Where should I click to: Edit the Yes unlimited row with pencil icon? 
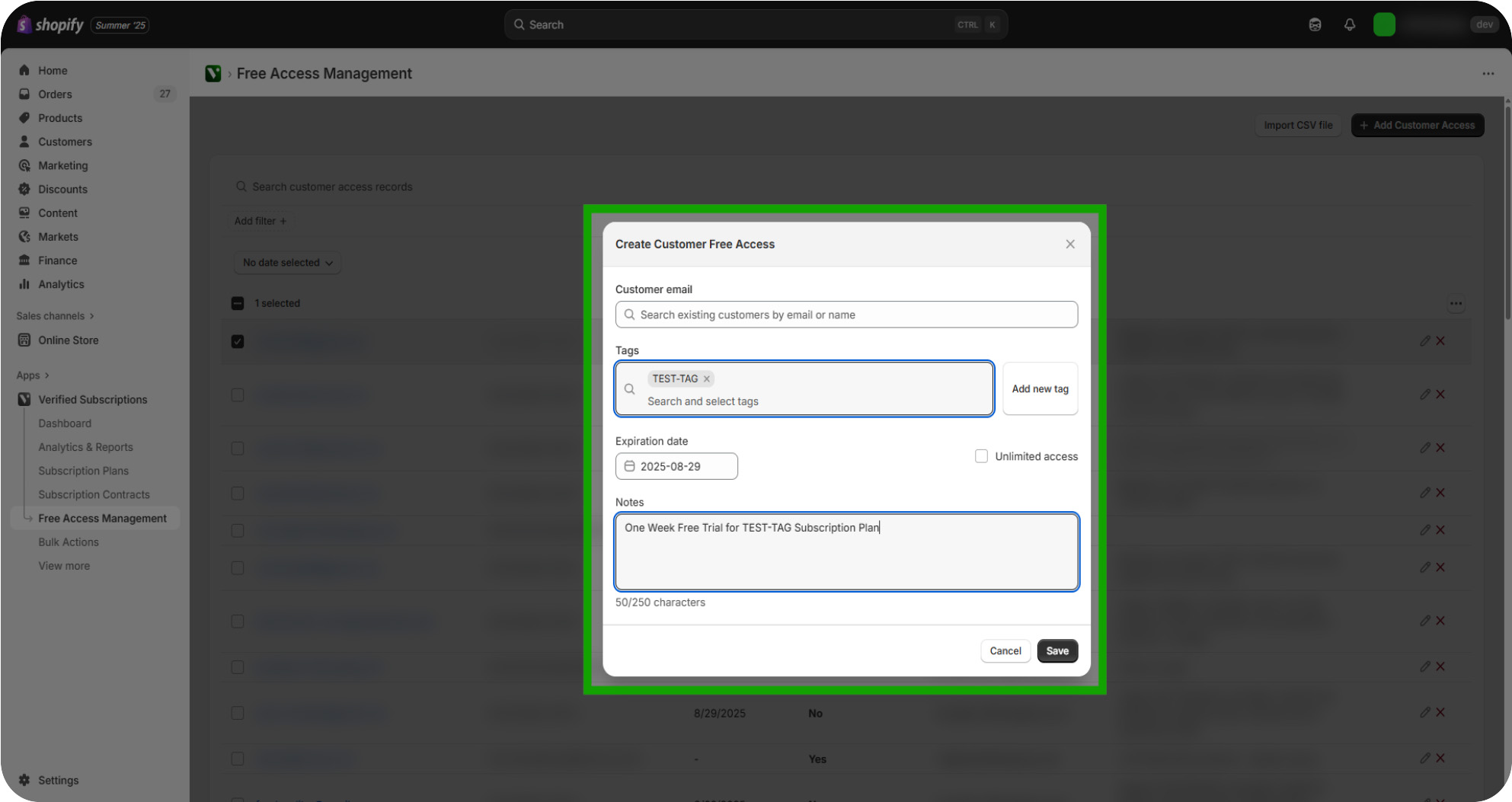click(1424, 758)
